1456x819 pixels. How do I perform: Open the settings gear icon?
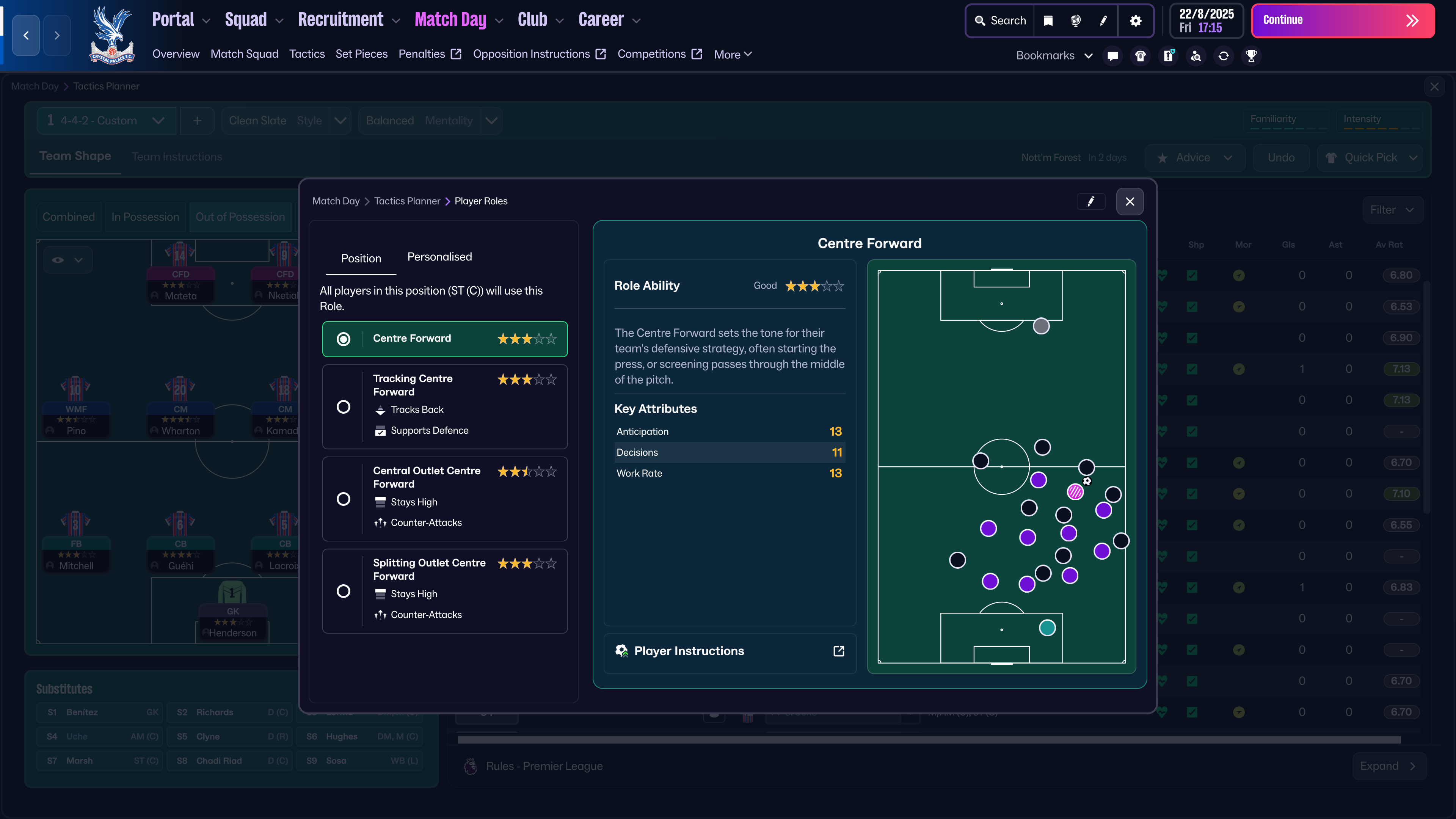click(x=1136, y=21)
